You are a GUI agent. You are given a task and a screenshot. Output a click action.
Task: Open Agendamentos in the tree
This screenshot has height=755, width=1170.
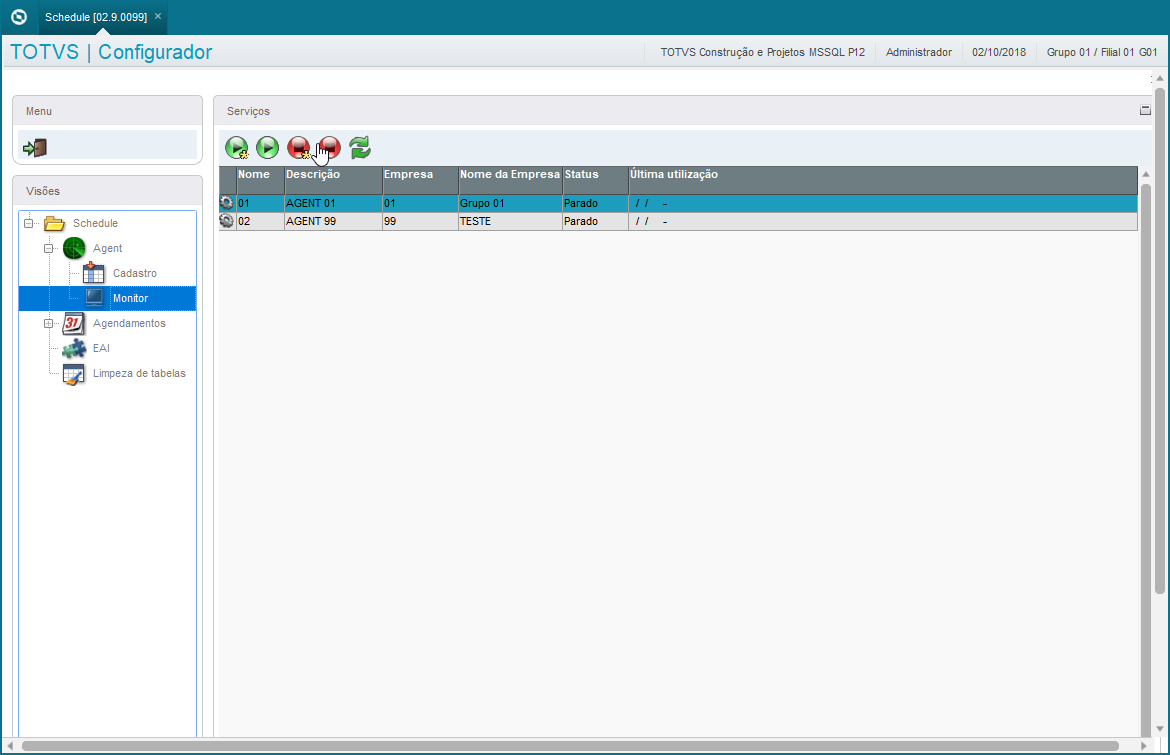click(x=129, y=323)
